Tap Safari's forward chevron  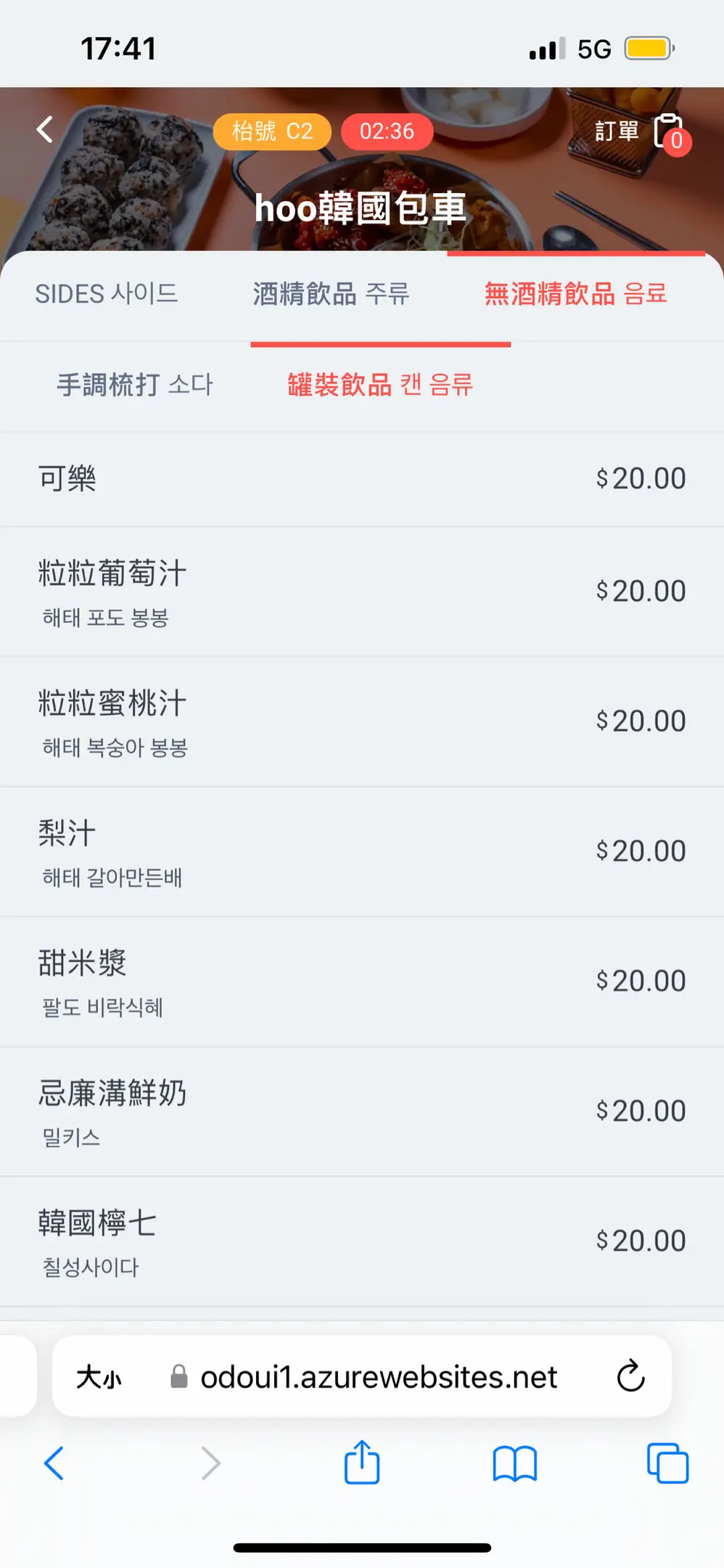click(x=210, y=1463)
